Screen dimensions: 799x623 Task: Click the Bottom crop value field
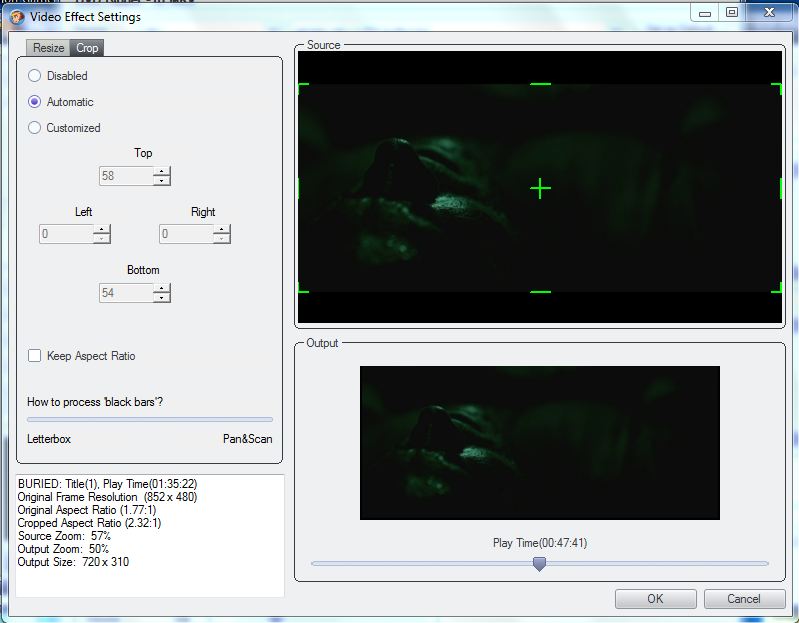126,293
